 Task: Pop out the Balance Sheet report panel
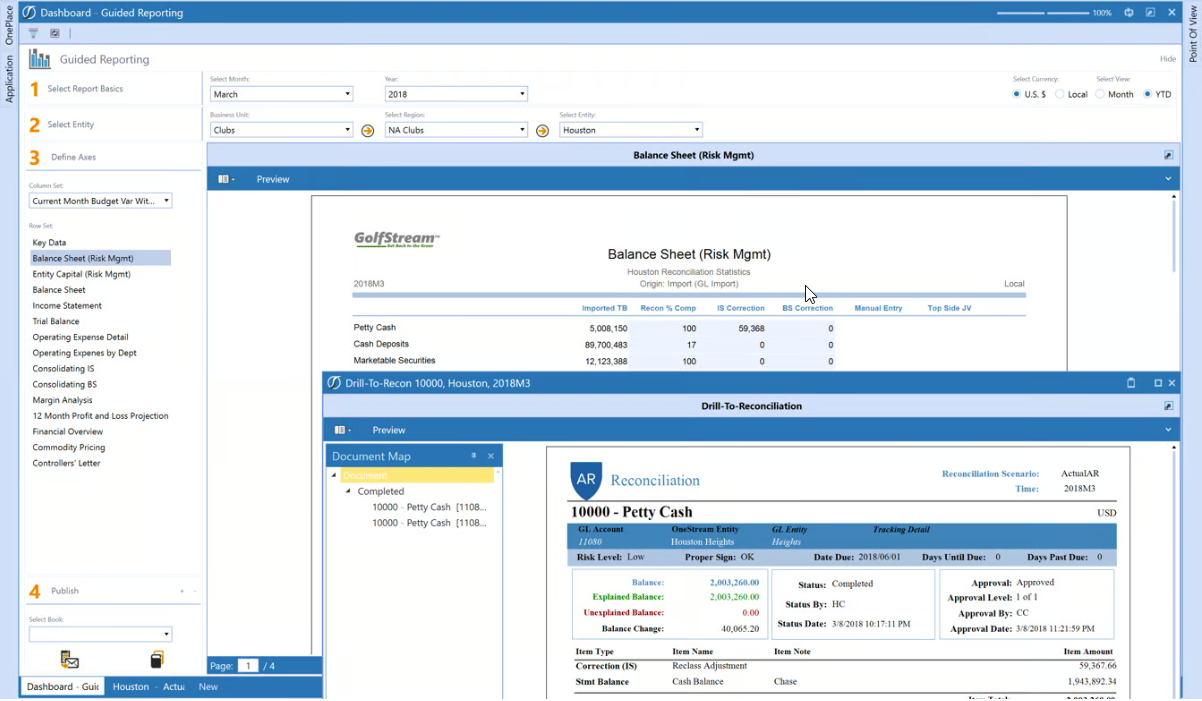tap(1168, 155)
